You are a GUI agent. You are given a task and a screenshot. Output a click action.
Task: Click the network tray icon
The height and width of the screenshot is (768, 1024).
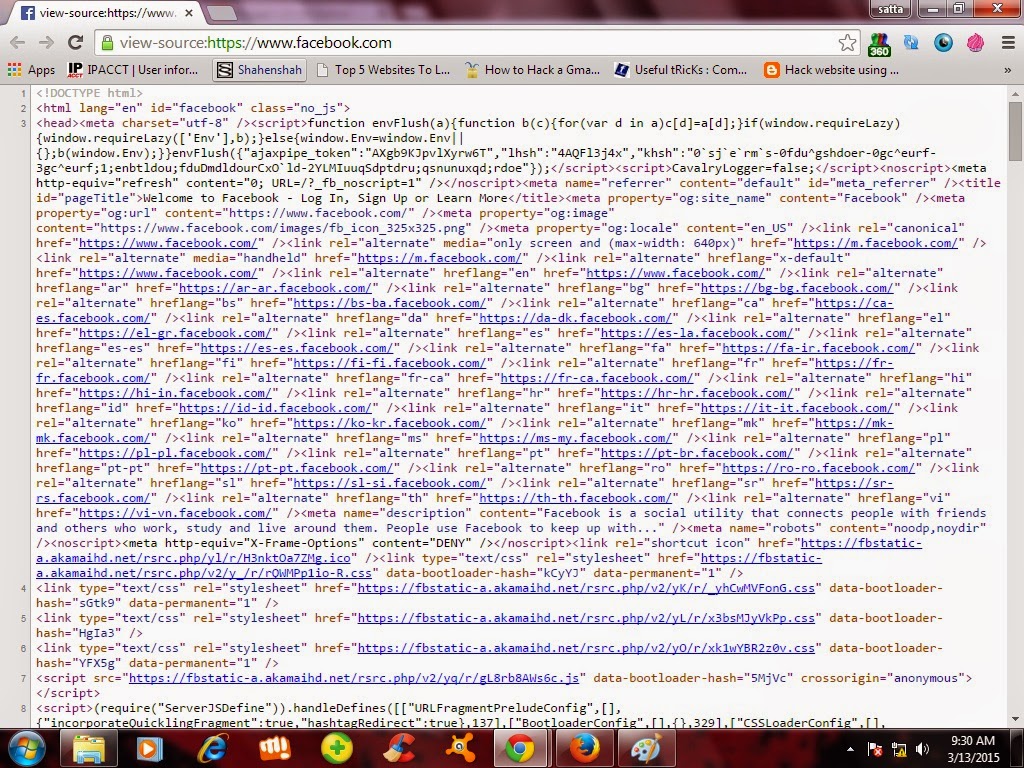[x=899, y=749]
